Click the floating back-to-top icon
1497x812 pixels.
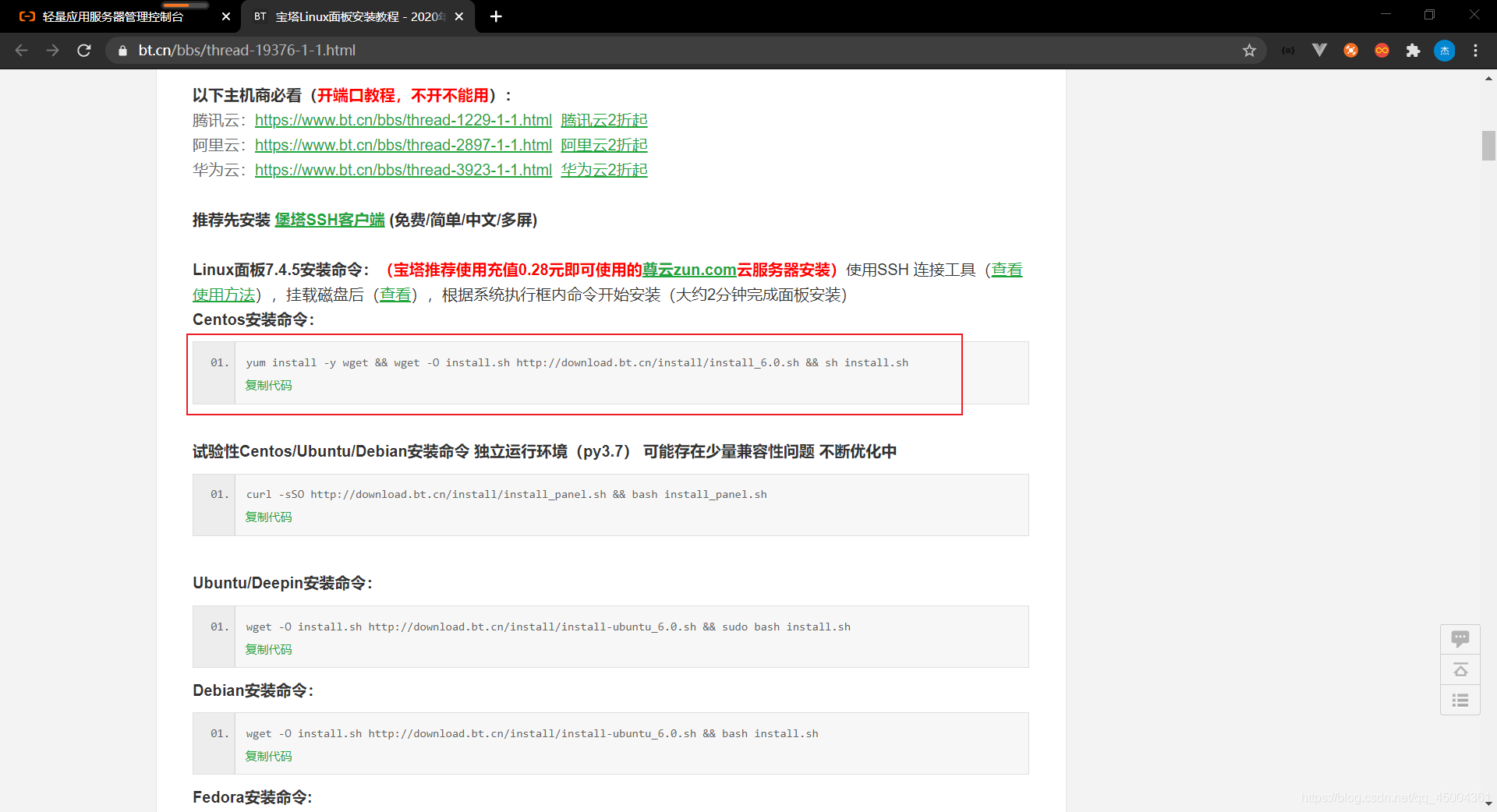tap(1460, 670)
